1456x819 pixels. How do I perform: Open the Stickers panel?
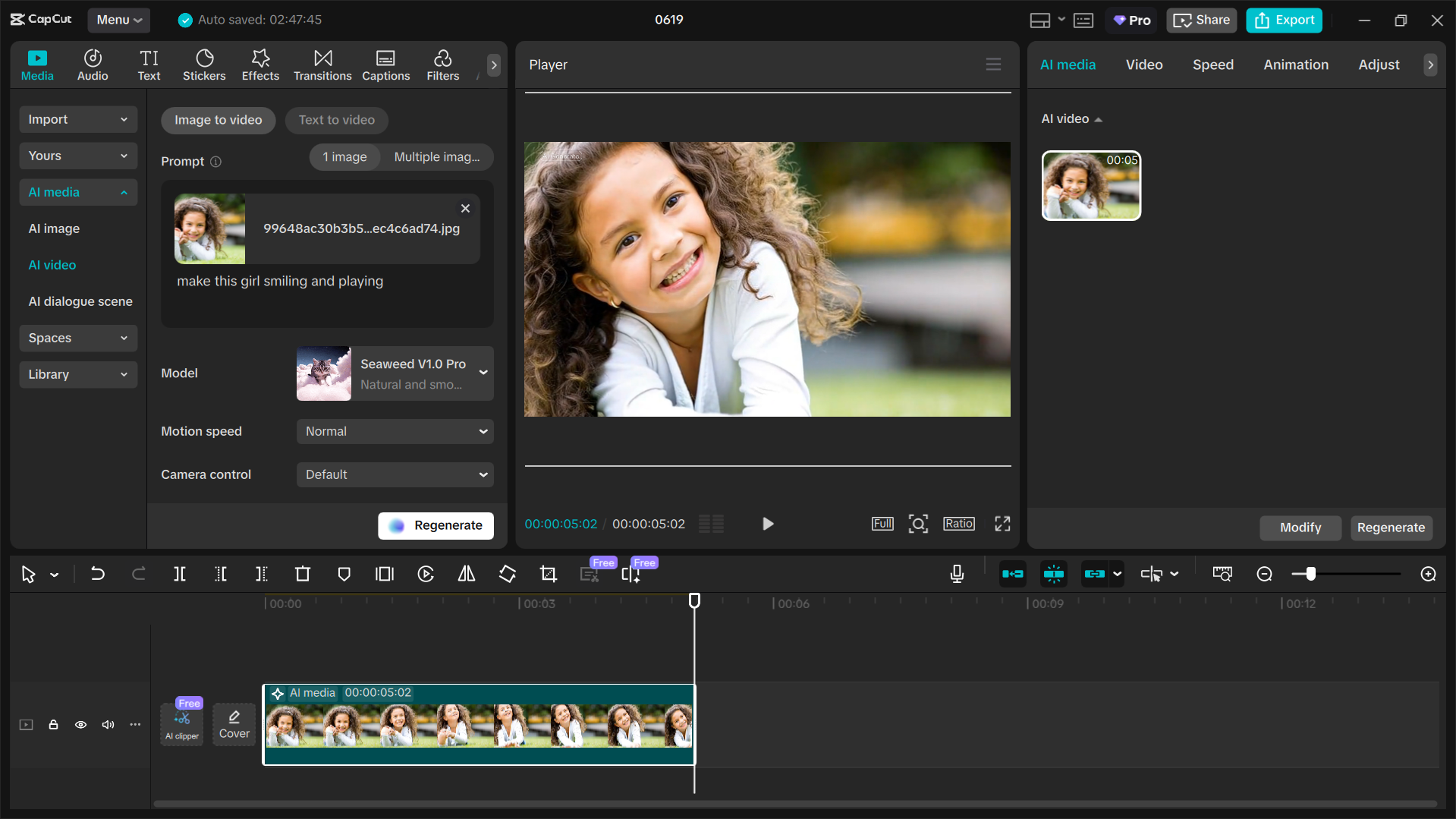click(x=203, y=65)
